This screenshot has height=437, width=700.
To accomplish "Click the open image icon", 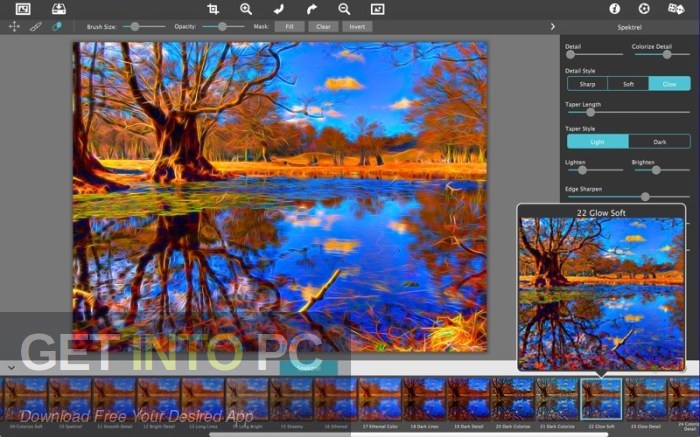I will click(23, 8).
